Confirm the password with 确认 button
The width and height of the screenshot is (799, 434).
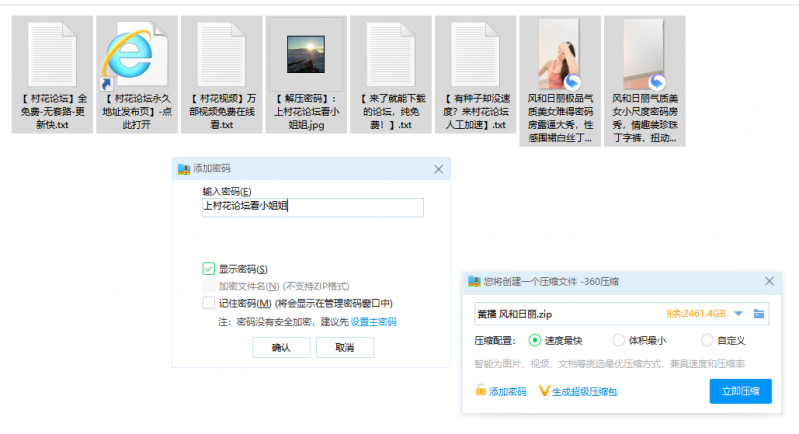click(x=280, y=347)
